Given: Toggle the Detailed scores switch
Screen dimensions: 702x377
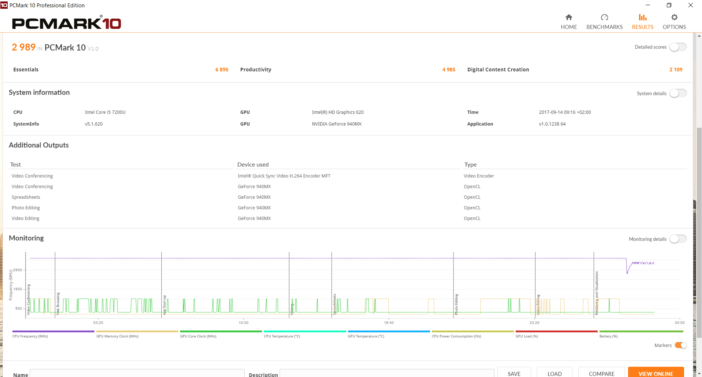Looking at the screenshot, I should pyautogui.click(x=678, y=47).
